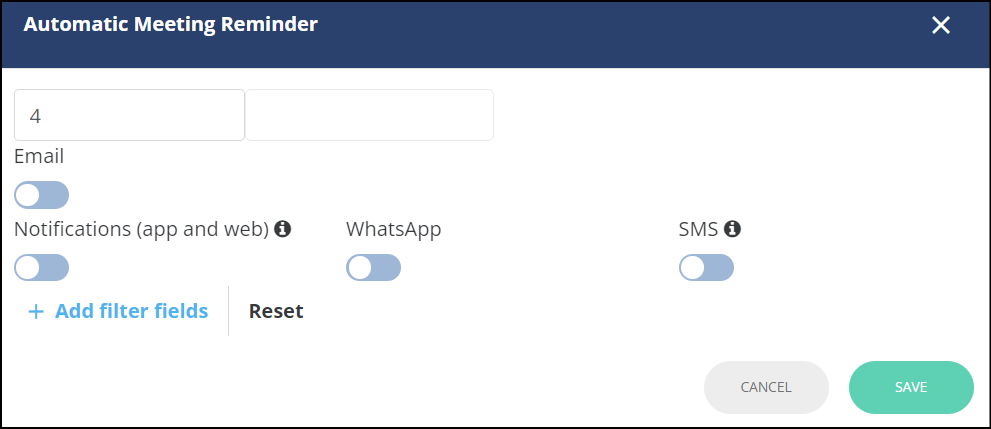Click the SMS label text

pos(698,229)
